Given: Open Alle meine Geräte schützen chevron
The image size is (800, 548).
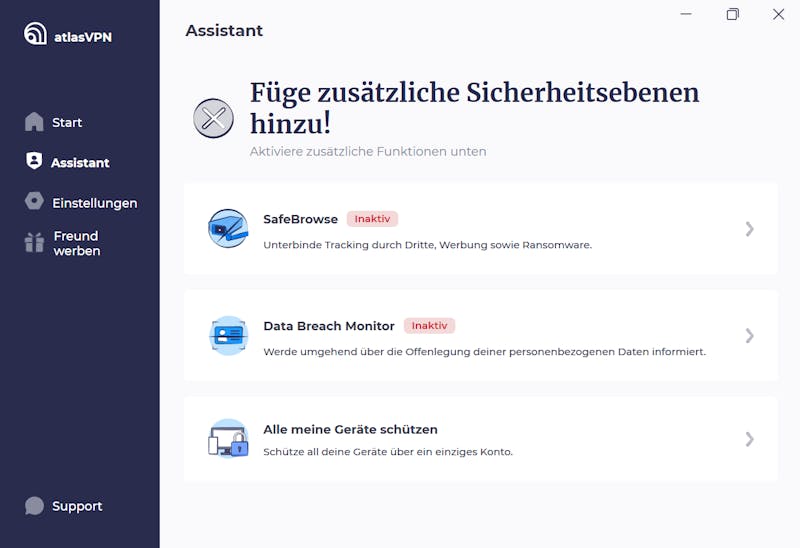Looking at the screenshot, I should pos(749,439).
